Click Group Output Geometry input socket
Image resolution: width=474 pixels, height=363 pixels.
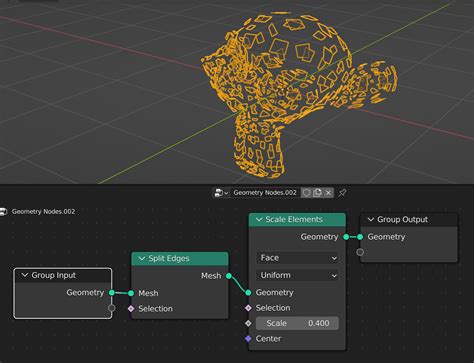[360, 237]
